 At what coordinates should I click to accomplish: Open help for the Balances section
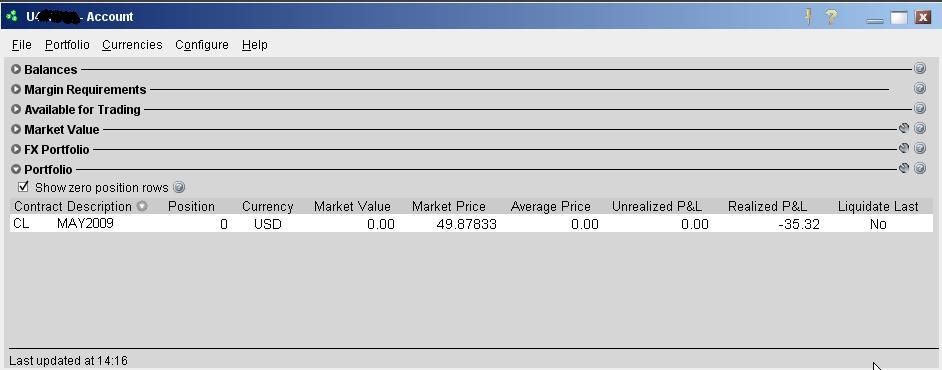click(x=920, y=68)
